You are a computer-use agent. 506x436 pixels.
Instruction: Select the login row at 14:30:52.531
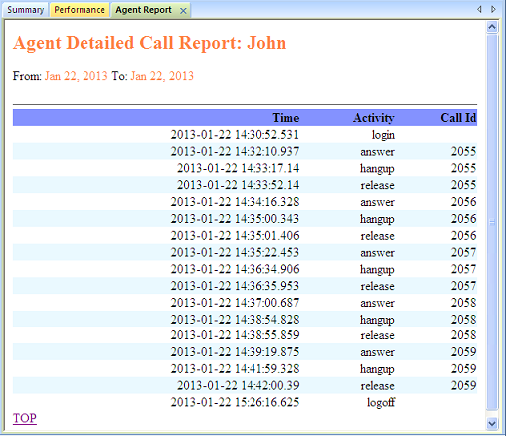pos(245,135)
